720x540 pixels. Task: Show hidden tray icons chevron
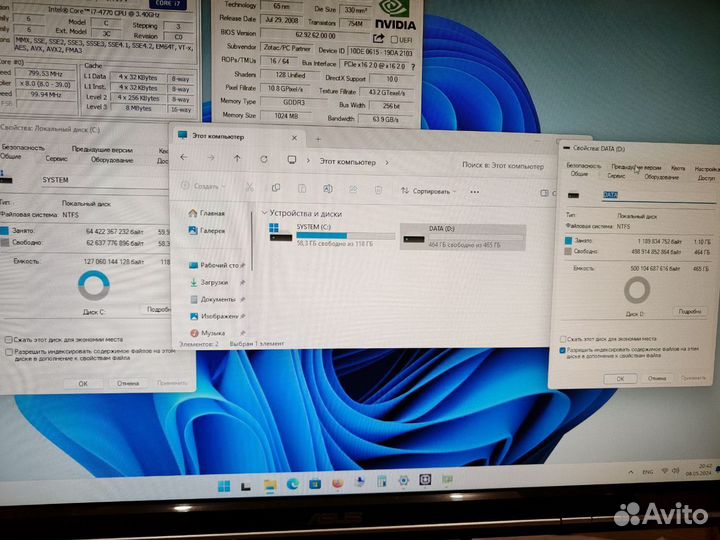coord(631,472)
